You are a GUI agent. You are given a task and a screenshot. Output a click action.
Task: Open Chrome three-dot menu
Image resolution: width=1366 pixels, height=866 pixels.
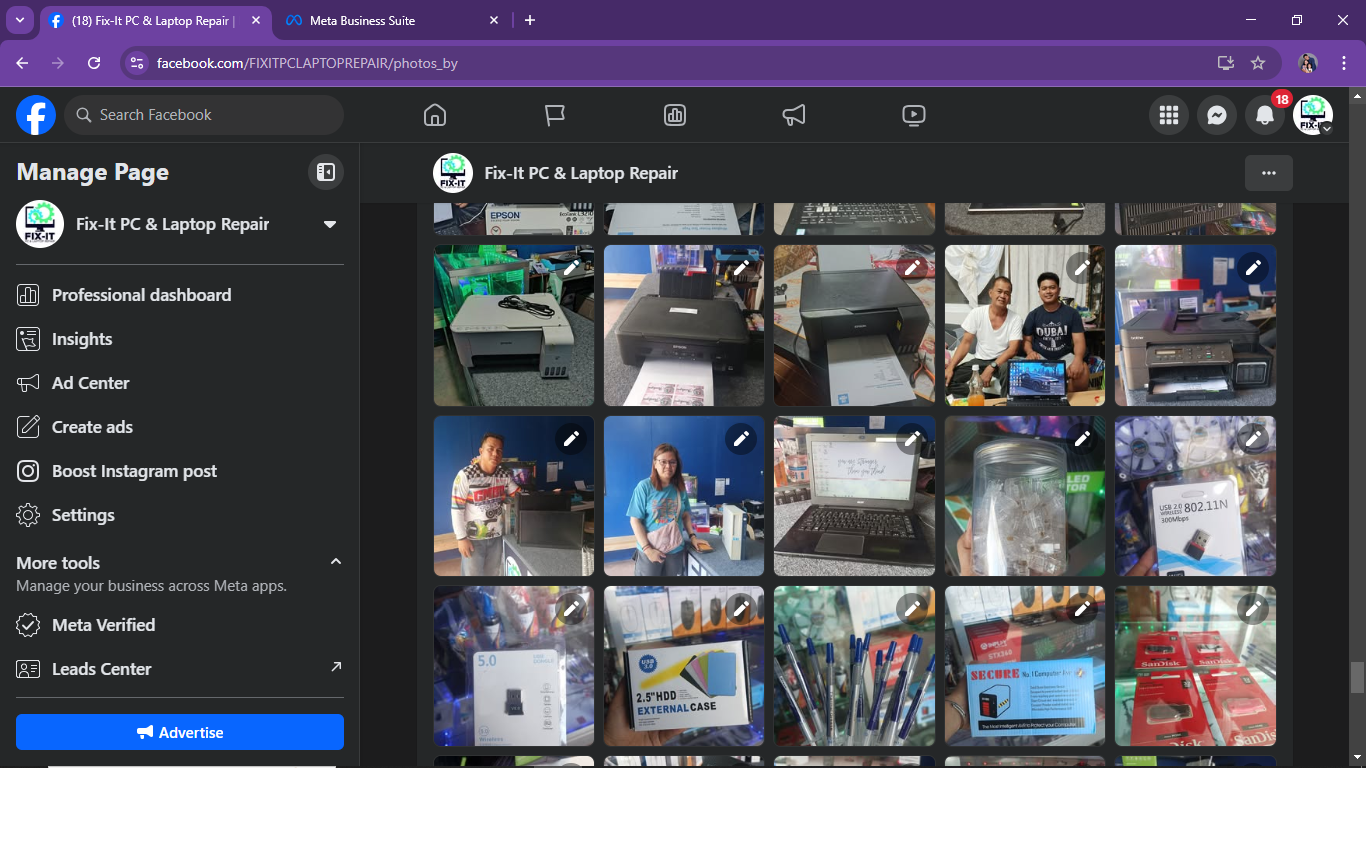(1344, 63)
